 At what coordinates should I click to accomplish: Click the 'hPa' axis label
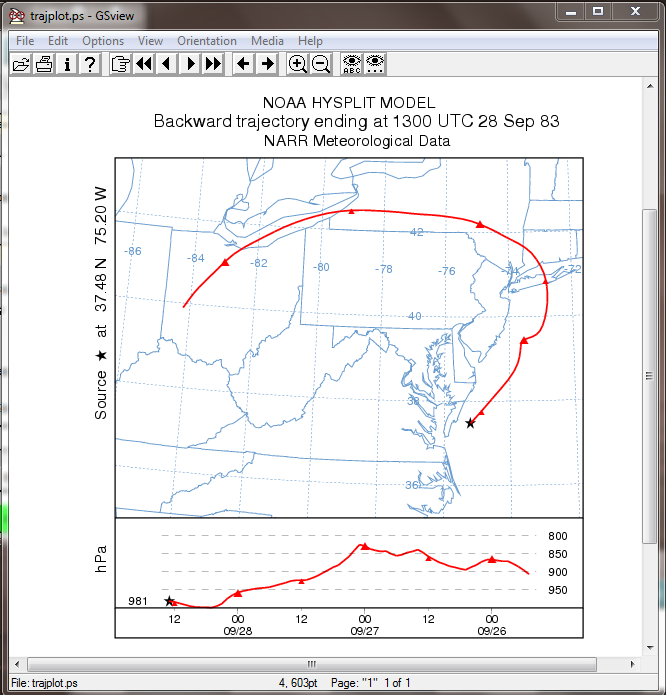(101, 559)
